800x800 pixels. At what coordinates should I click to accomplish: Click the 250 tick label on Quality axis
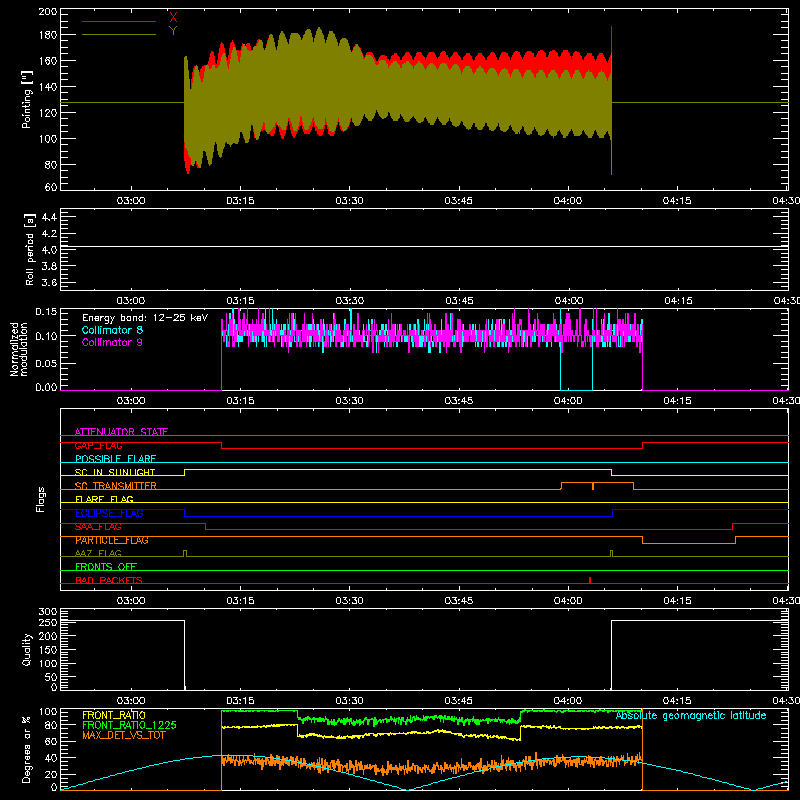point(48,622)
